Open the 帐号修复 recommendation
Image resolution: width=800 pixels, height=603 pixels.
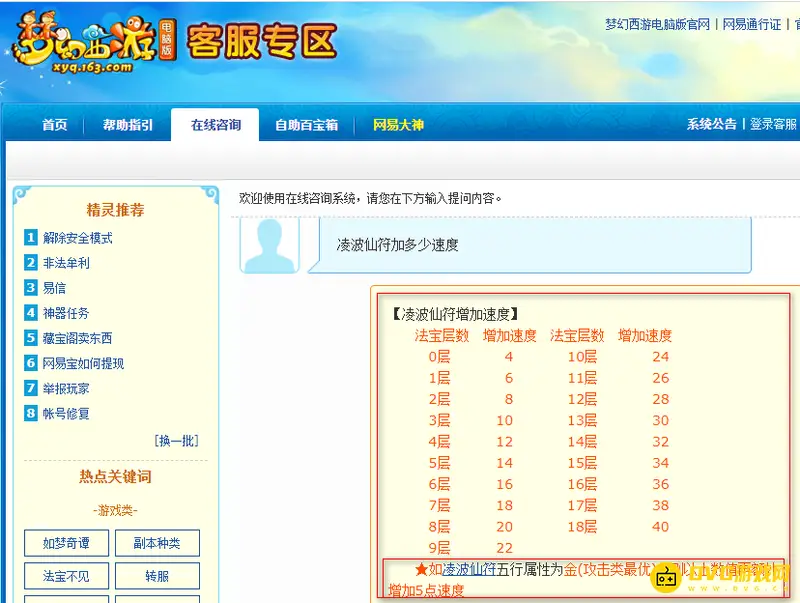66,413
